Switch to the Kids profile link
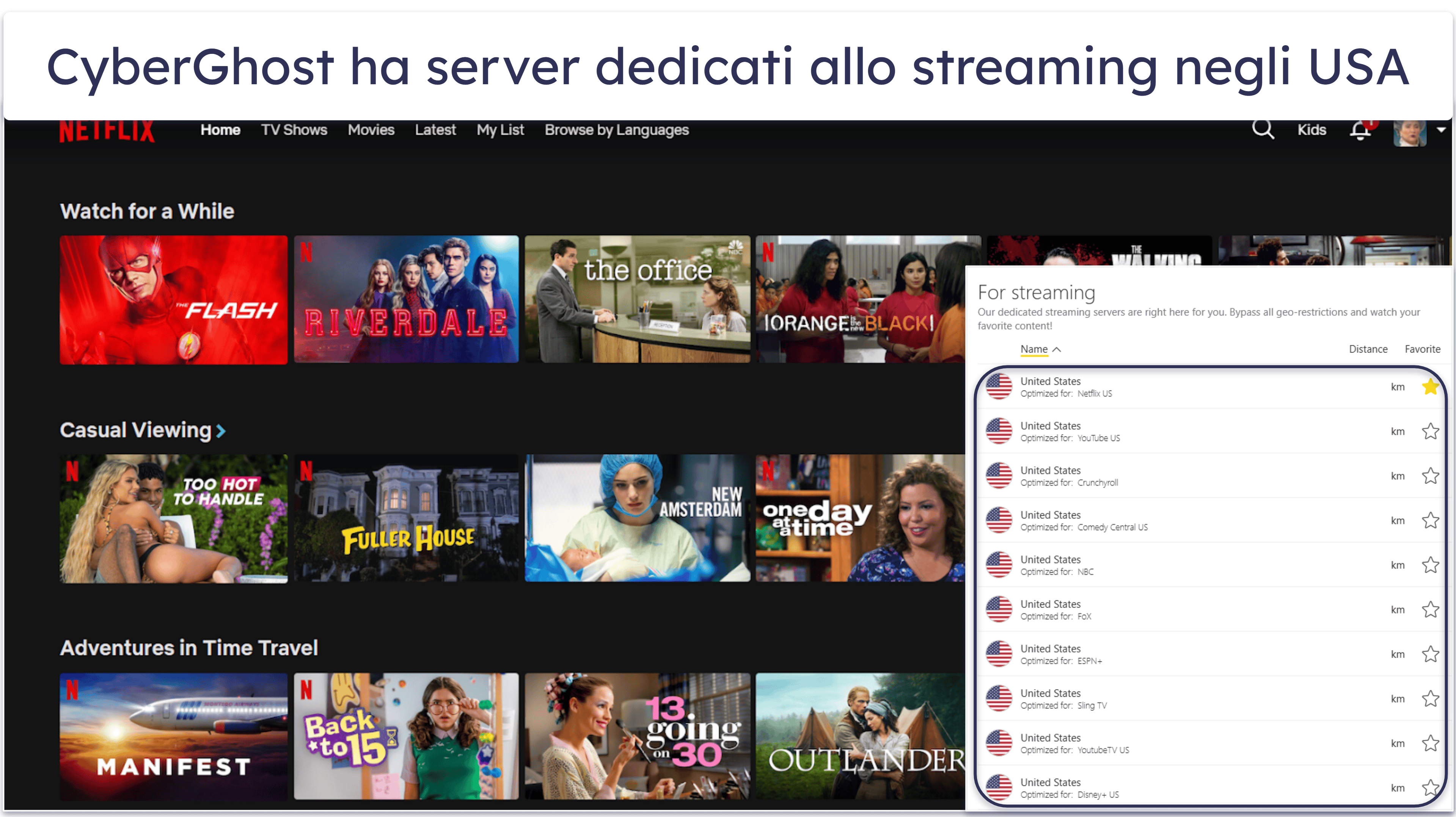This screenshot has height=817, width=1456. click(x=1311, y=130)
